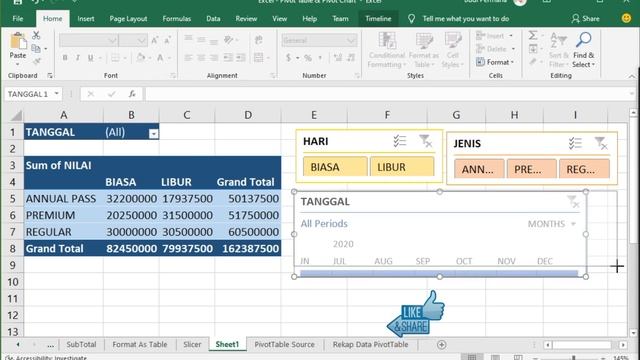The height and width of the screenshot is (360, 640).
Task: Open the File menu
Action: click(18, 19)
